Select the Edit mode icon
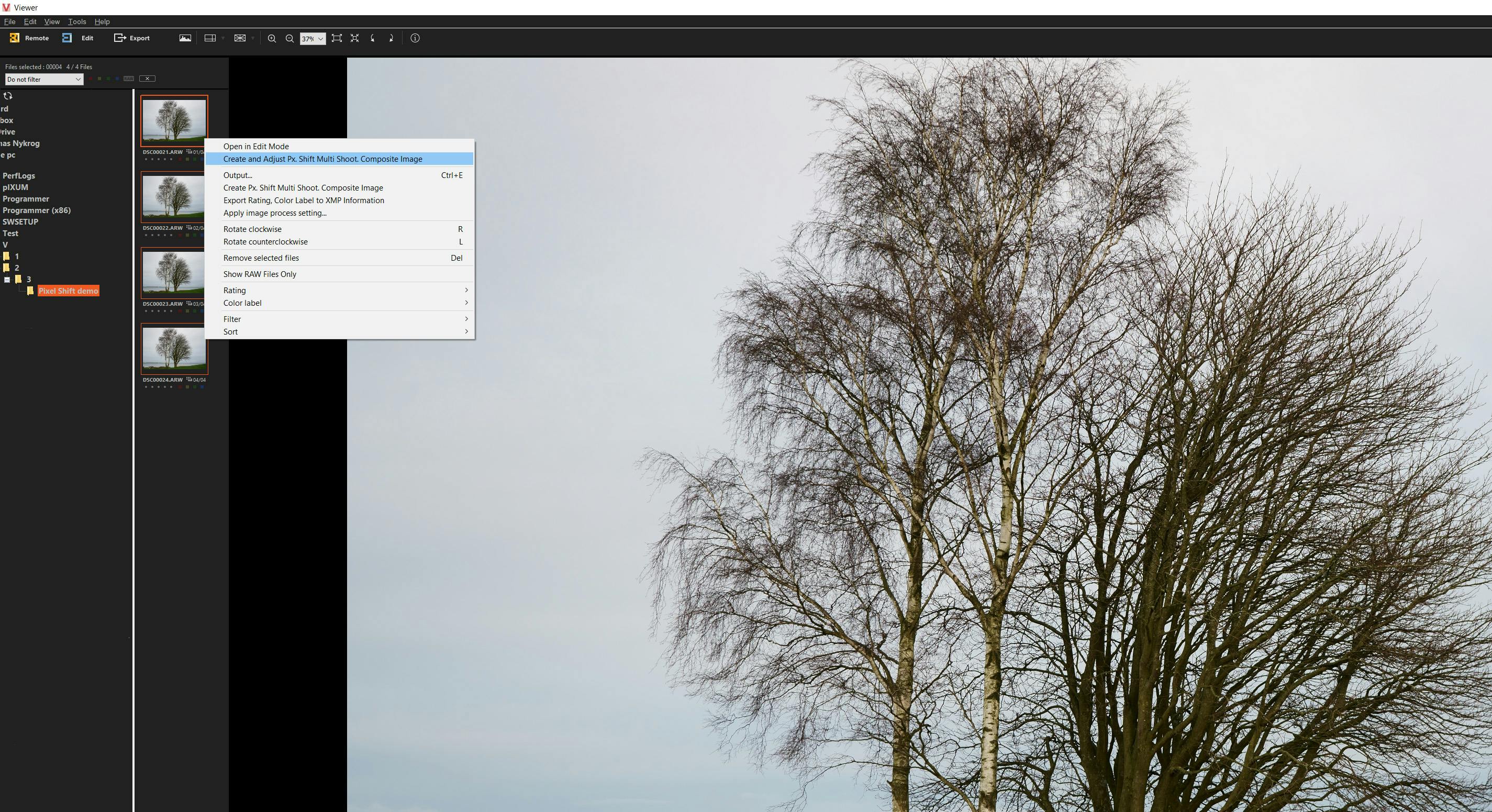This screenshot has width=1492, height=812. 68,38
